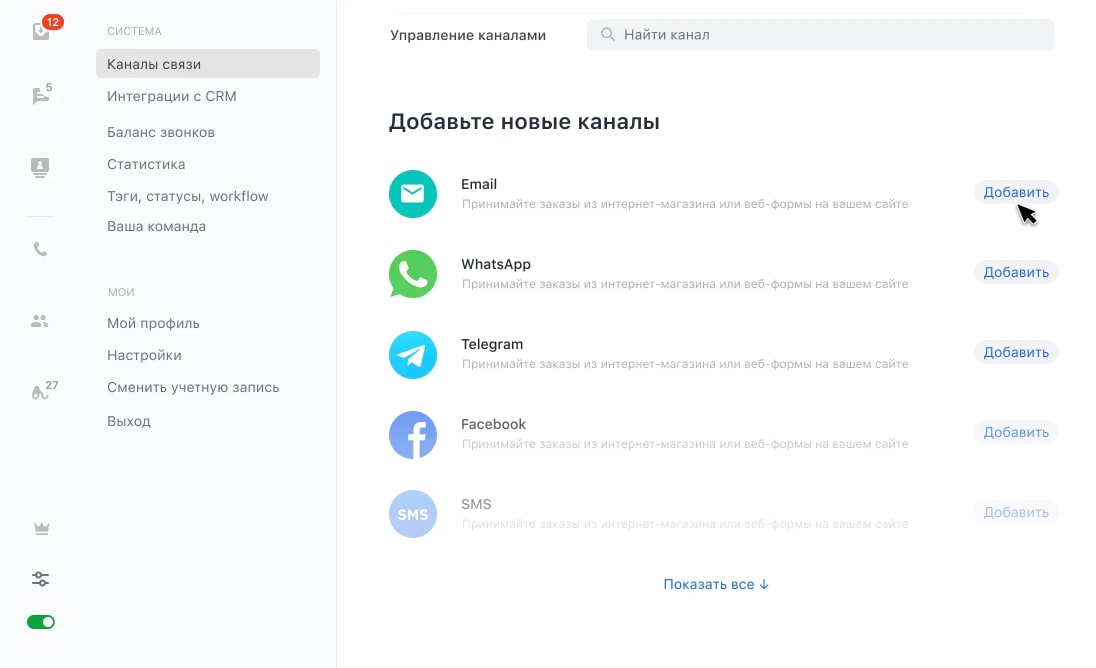
Task: Open the crown premium icon
Action: tap(41, 528)
